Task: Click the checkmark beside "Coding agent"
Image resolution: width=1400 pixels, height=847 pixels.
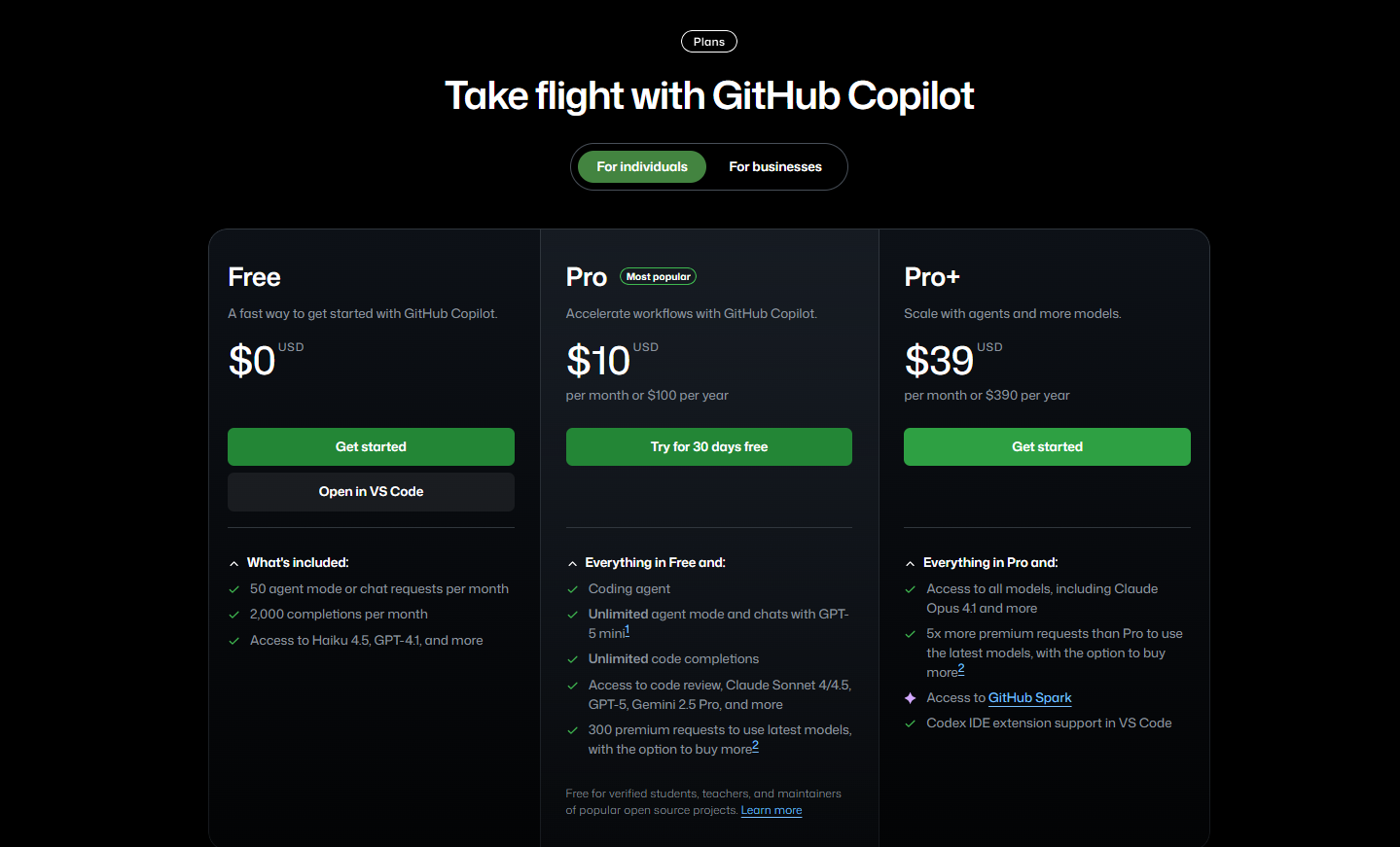Action: click(x=572, y=589)
